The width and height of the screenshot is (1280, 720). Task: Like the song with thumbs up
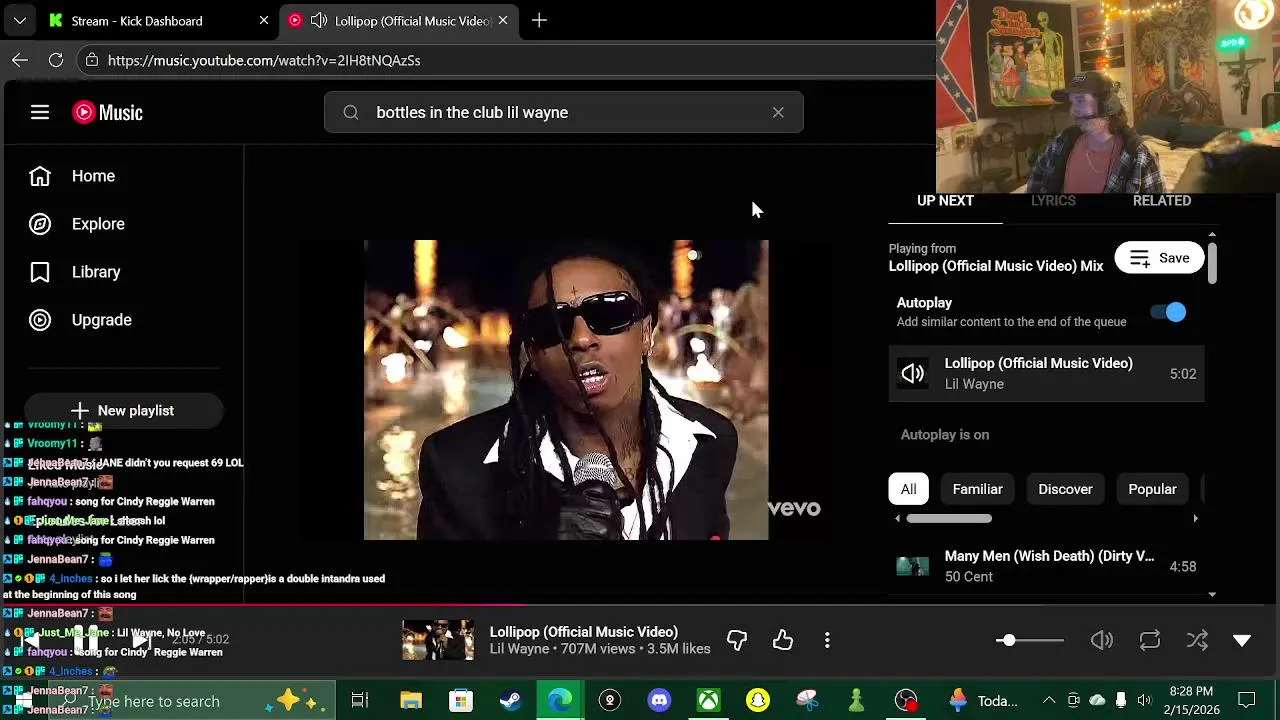click(x=783, y=640)
